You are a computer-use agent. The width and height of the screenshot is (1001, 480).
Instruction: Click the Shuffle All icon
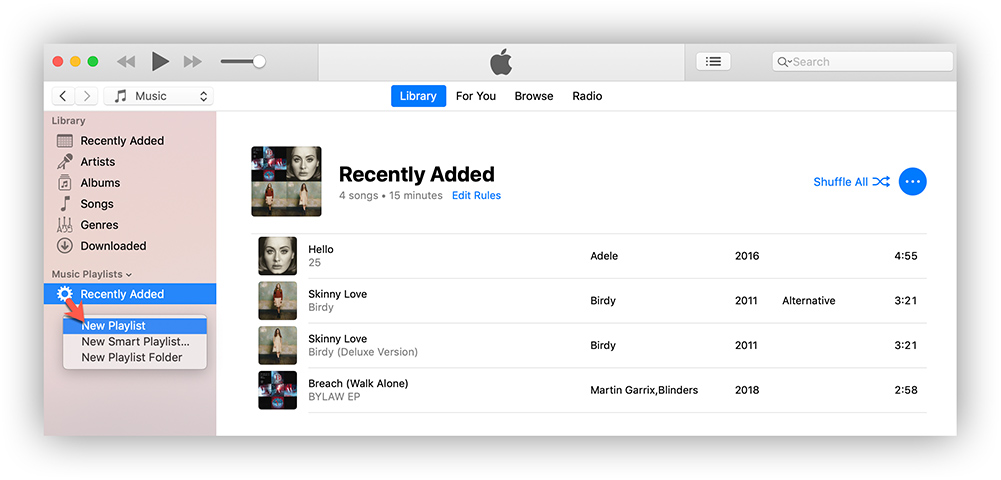(x=880, y=182)
